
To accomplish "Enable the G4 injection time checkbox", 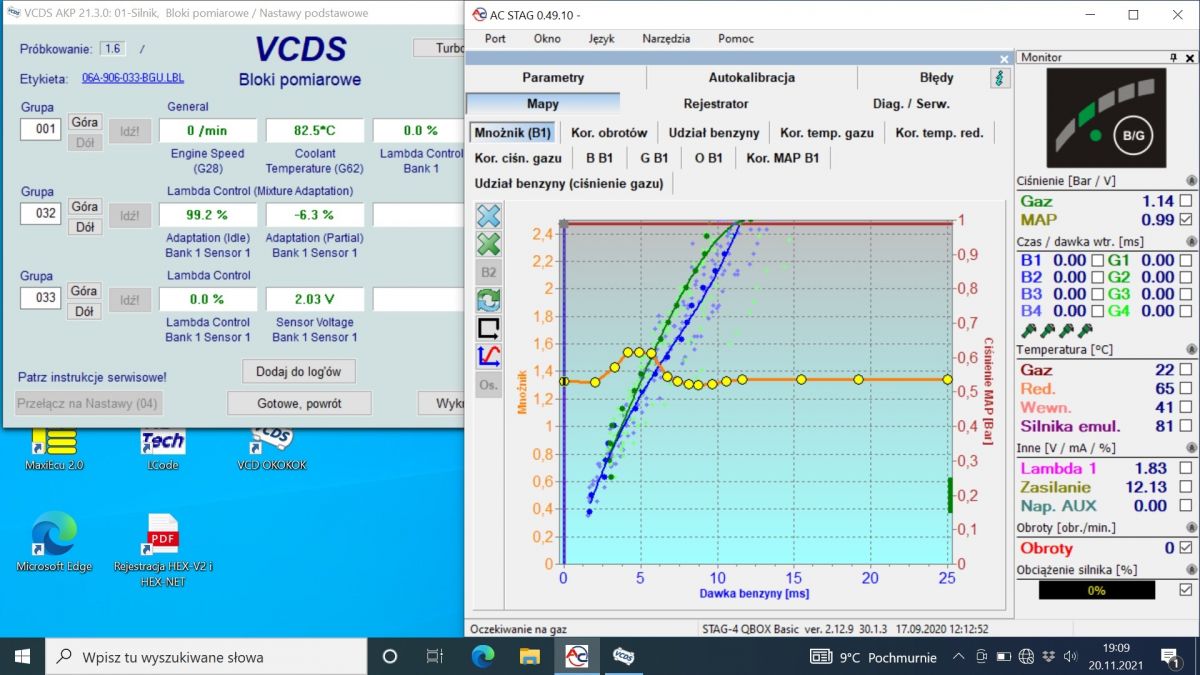I will click(1185, 311).
